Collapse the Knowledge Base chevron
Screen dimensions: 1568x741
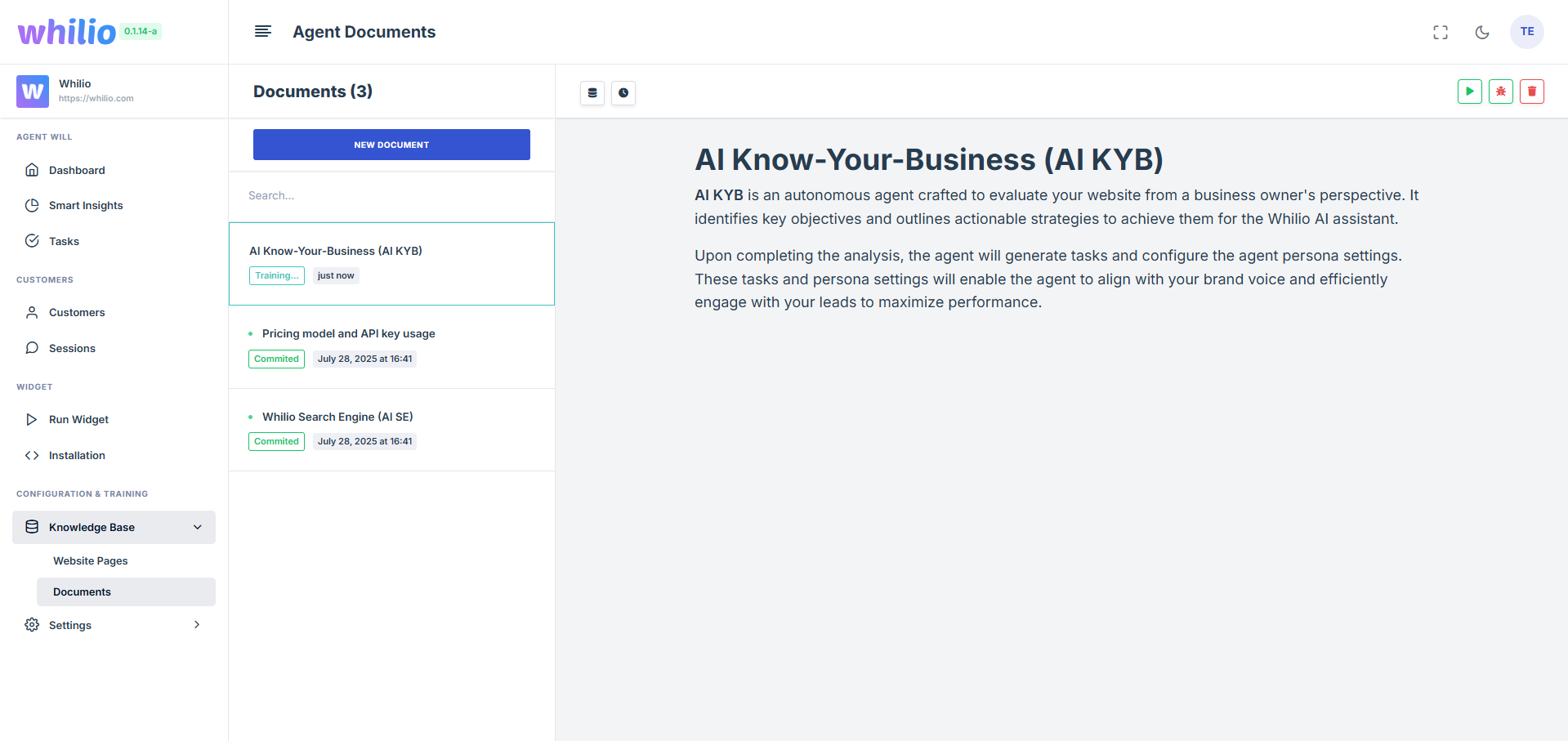[x=197, y=527]
